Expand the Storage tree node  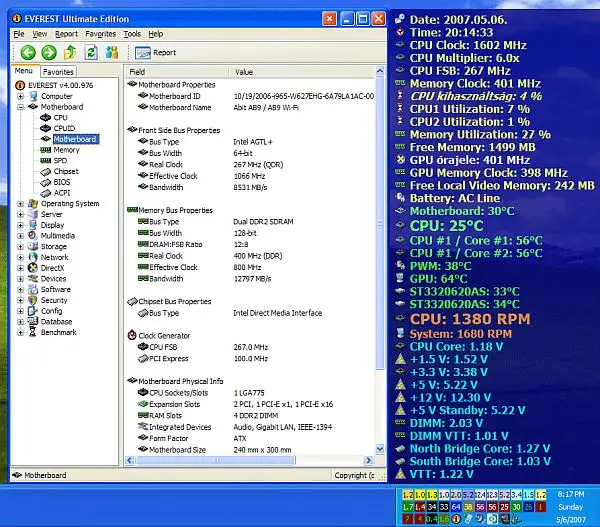[x=21, y=247]
